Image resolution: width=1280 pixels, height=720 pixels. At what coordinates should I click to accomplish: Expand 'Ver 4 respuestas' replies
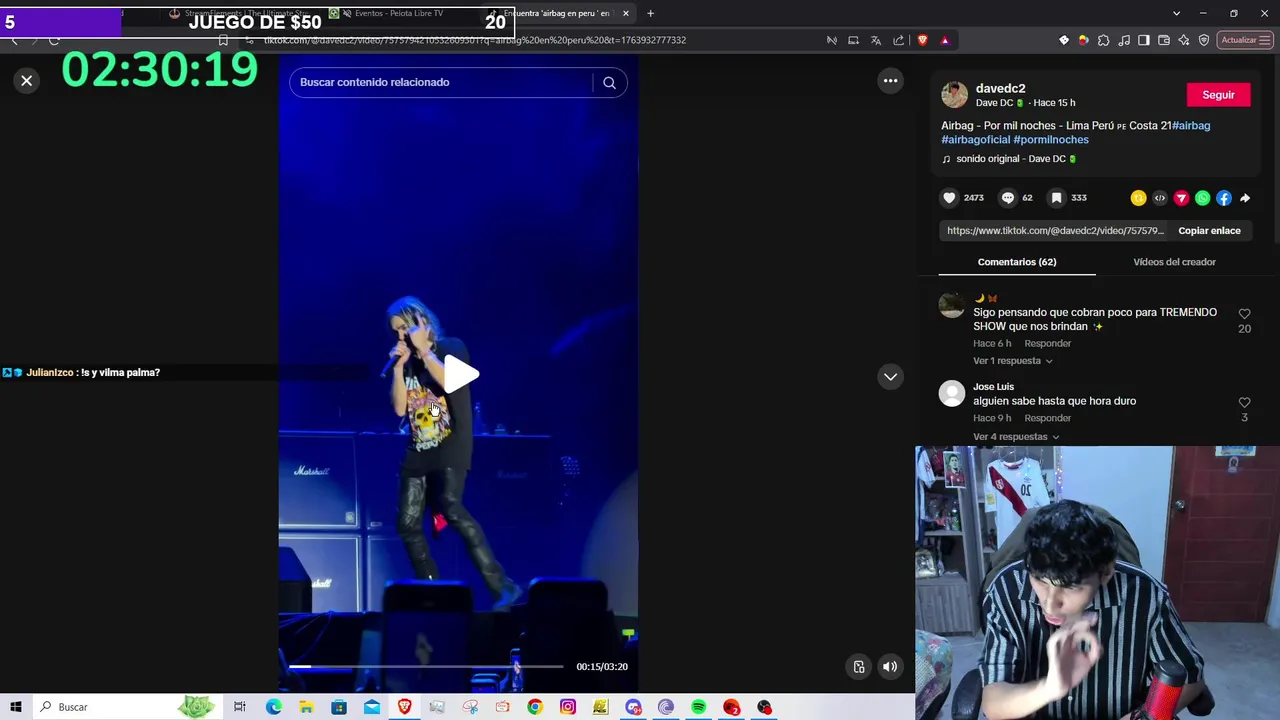1016,437
